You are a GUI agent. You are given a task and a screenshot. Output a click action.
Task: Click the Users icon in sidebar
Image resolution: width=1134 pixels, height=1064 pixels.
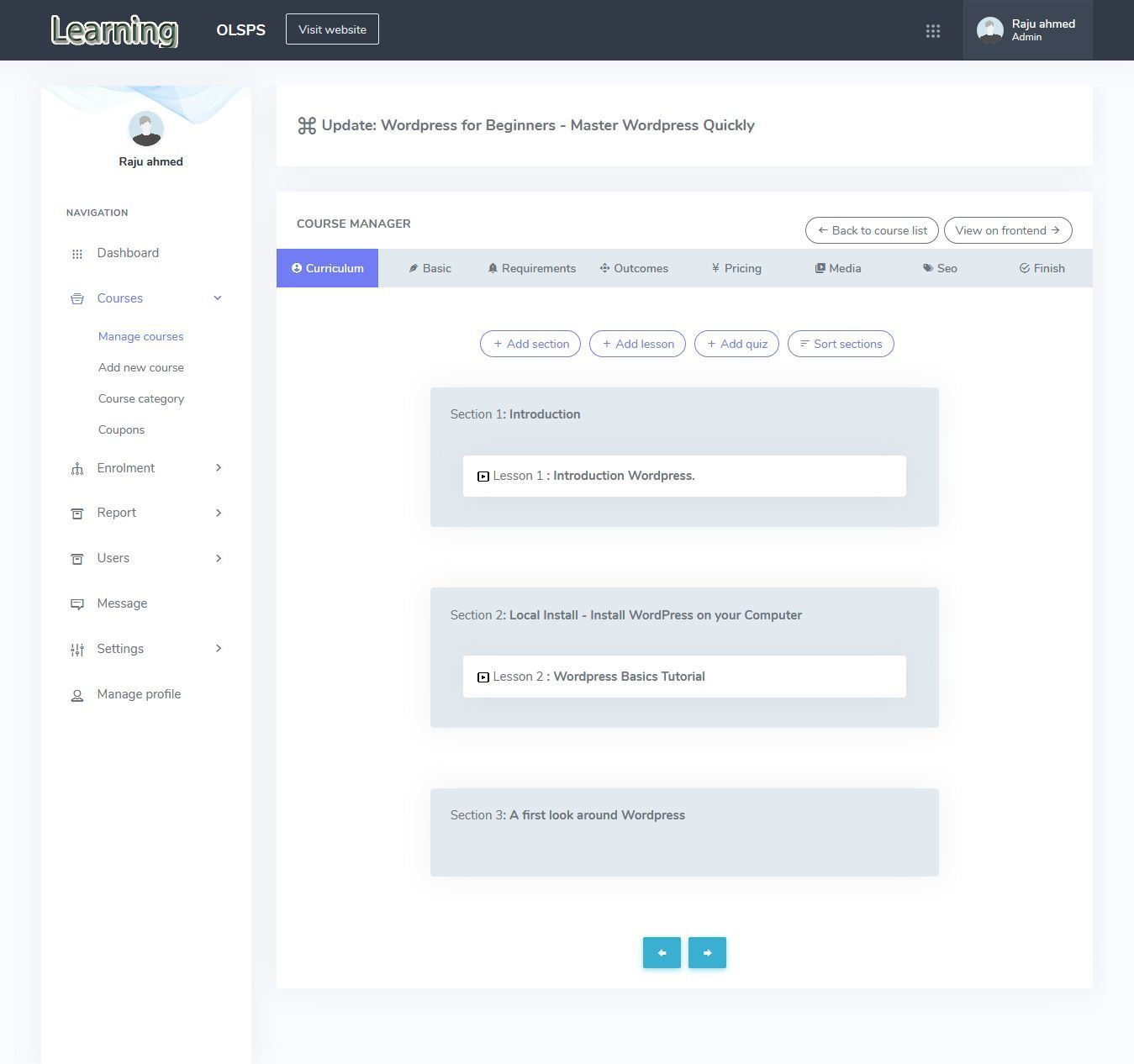77,559
